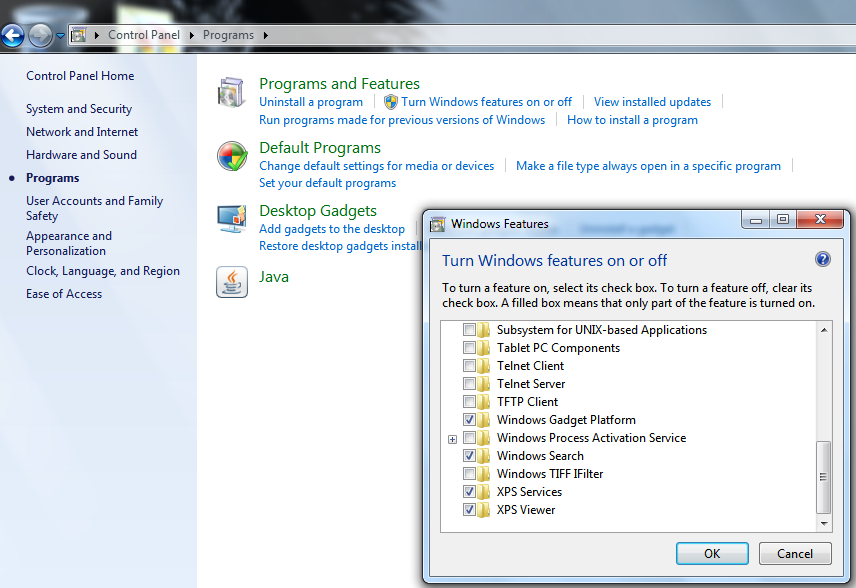Select the XPS Viewer list item
Viewport: 856px width, 588px height.
tap(525, 510)
